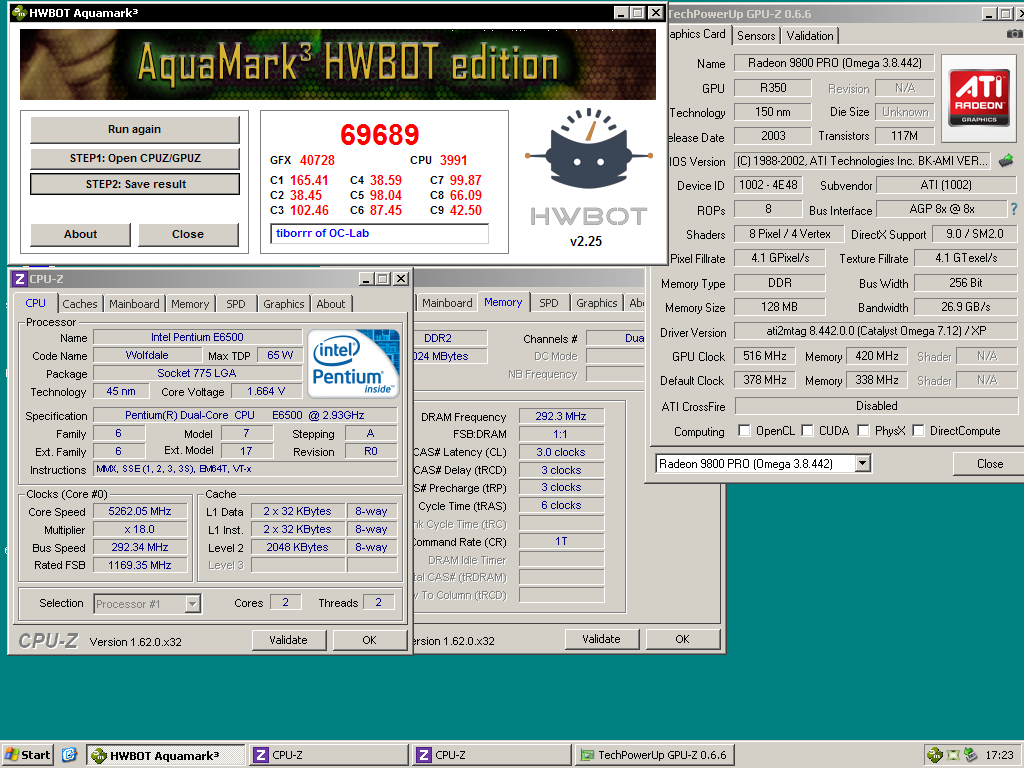Enable the CUDA checkbox

tap(807, 430)
